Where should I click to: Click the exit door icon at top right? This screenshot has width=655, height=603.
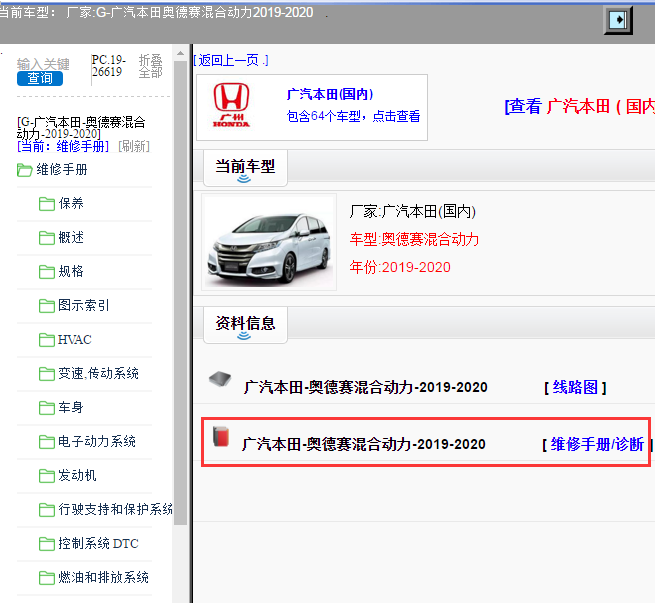point(618,20)
